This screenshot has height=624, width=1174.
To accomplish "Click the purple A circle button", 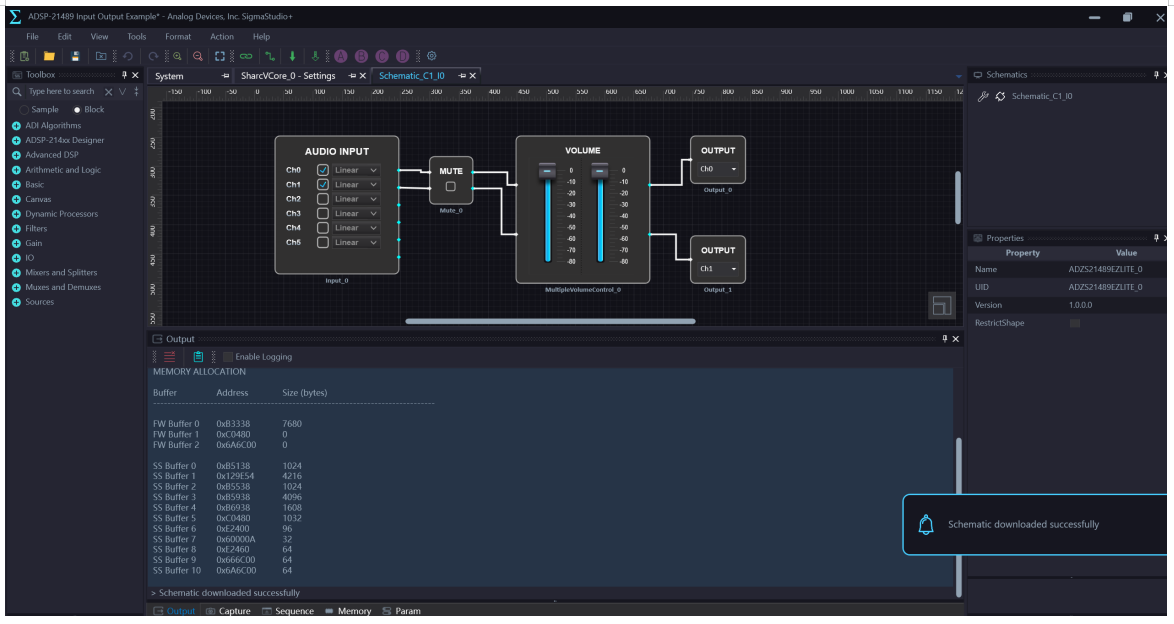I will click(x=341, y=56).
